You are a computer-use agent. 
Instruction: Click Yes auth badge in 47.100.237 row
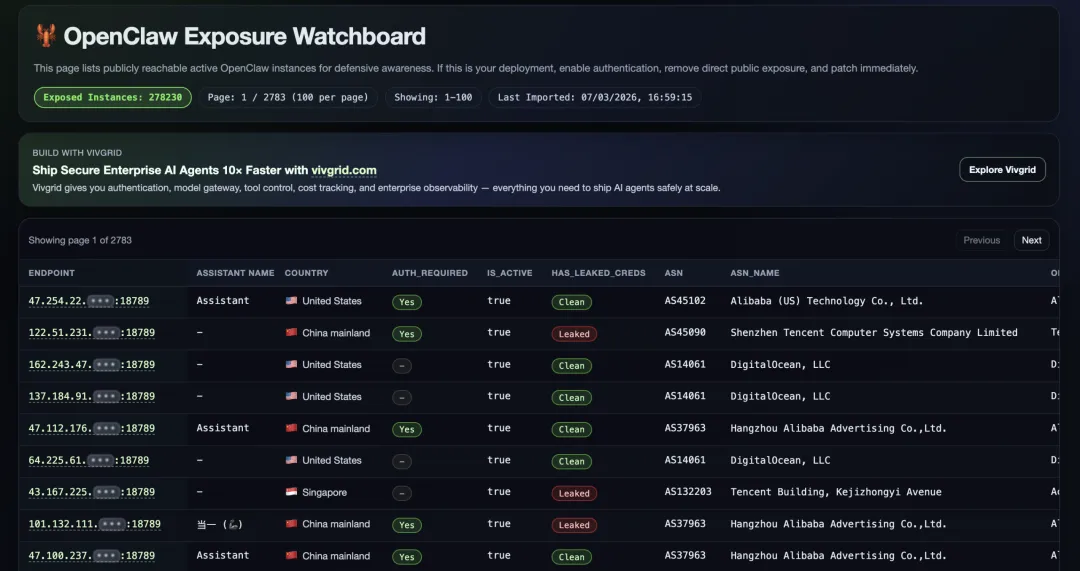(407, 557)
